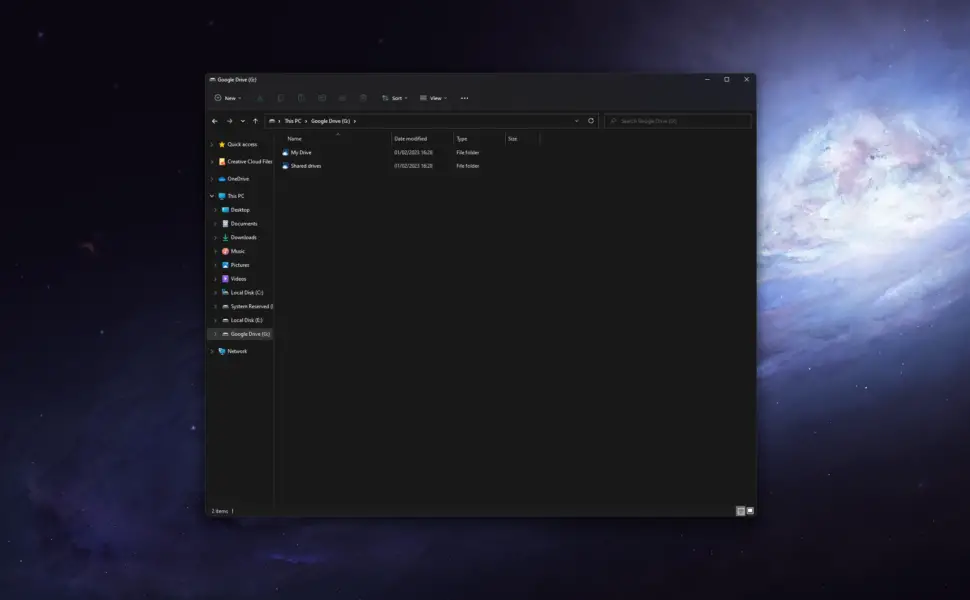Select Quick access in sidebar
The image size is (970, 600).
242,144
